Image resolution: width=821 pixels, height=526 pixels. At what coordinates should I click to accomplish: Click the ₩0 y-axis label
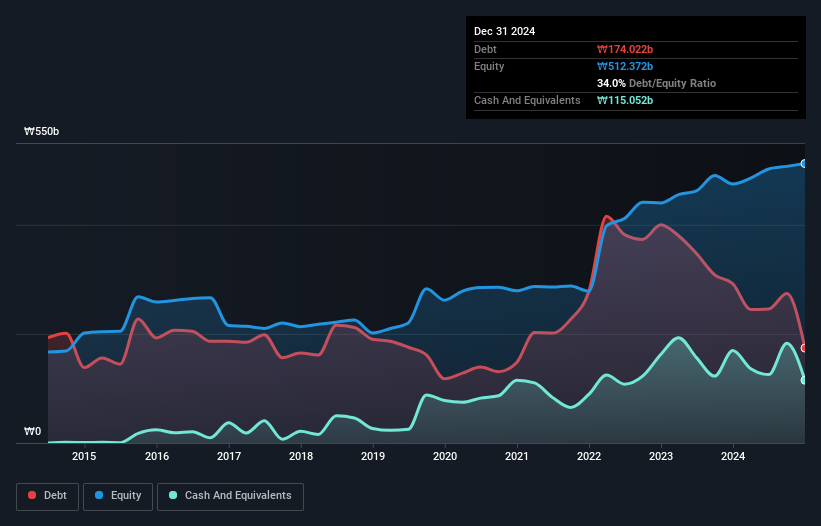pyautogui.click(x=32, y=431)
